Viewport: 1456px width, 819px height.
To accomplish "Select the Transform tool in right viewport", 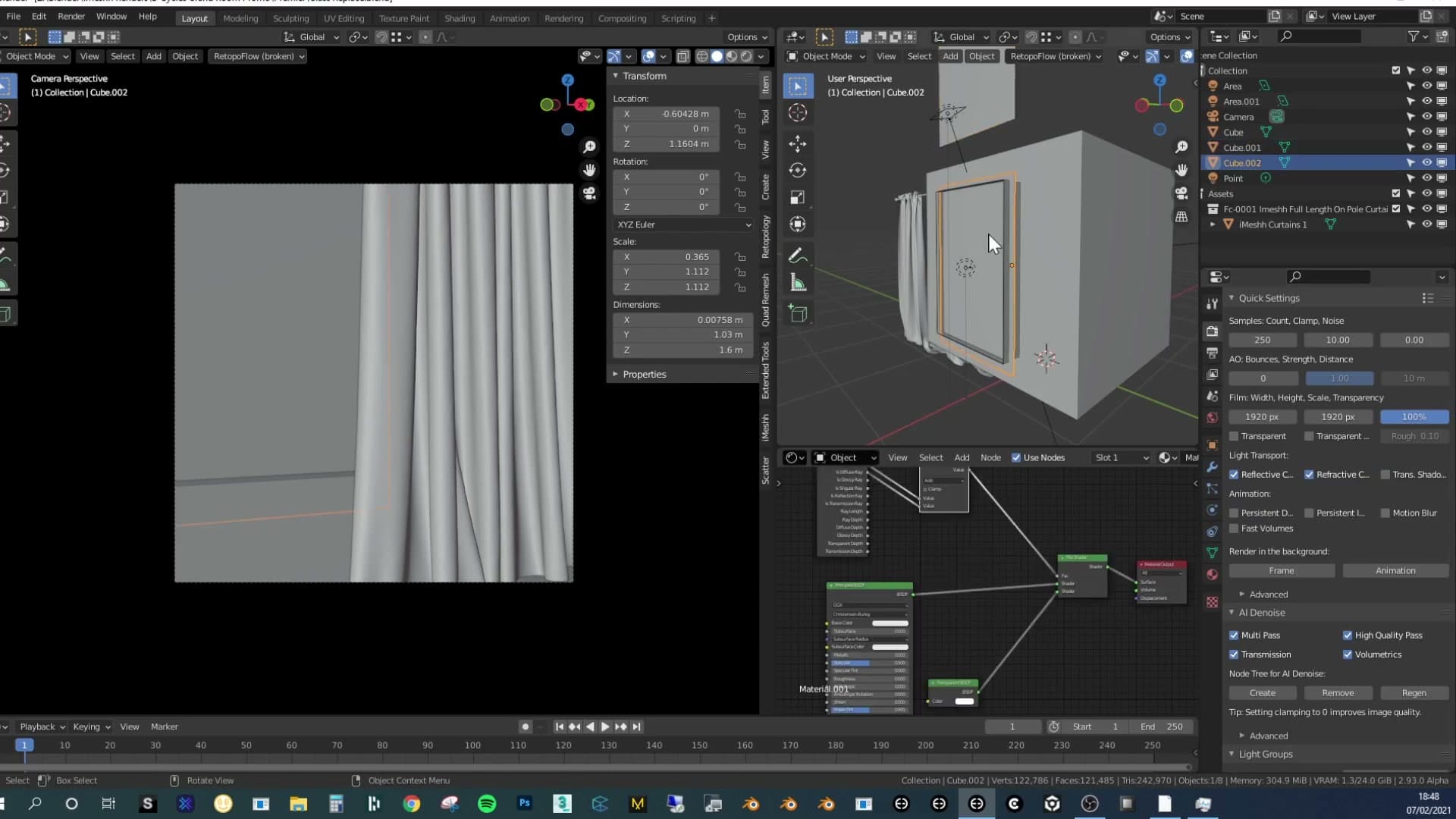I will coord(797,224).
